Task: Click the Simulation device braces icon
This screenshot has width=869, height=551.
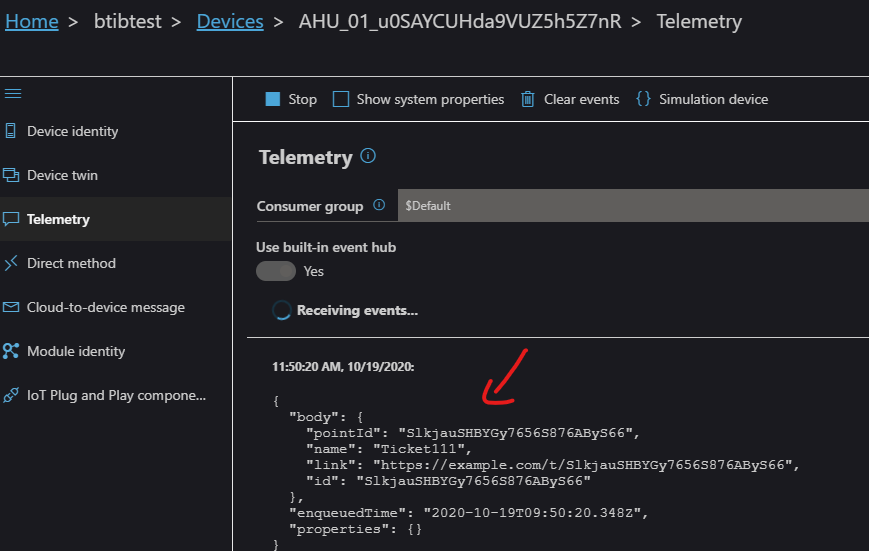Action: tap(643, 99)
